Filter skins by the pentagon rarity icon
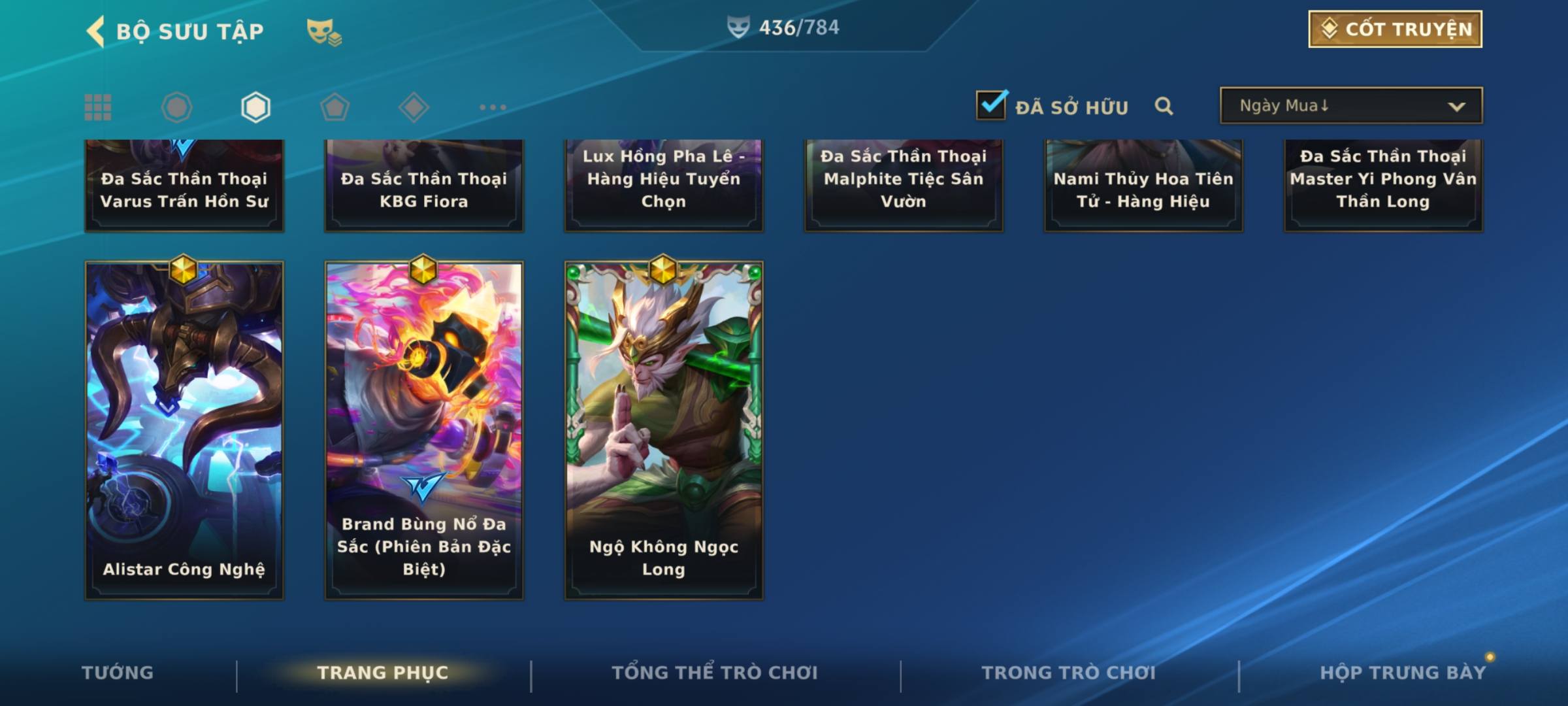This screenshot has width=1568, height=706. click(335, 107)
